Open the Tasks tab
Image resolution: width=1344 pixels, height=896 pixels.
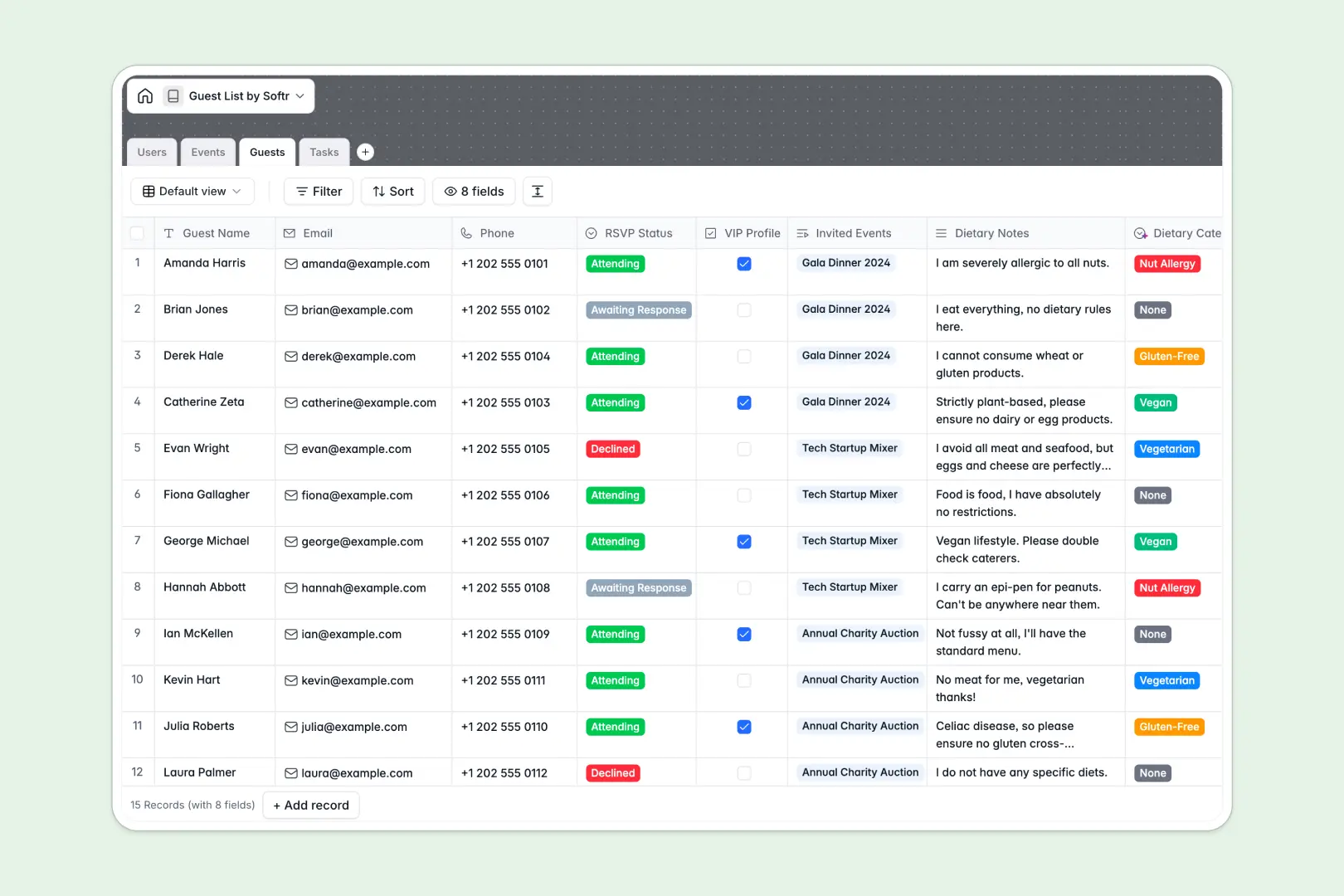click(x=324, y=152)
